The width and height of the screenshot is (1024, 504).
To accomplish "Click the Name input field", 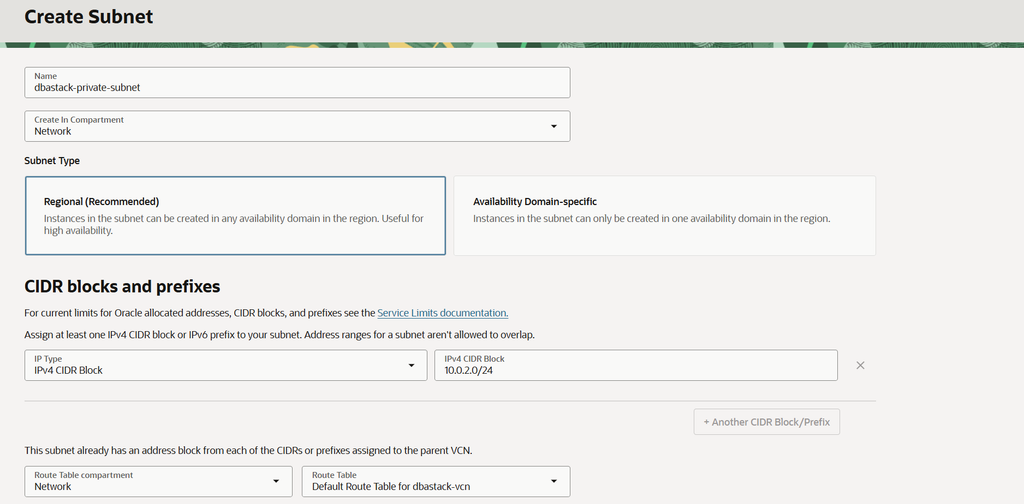I will tap(297, 82).
